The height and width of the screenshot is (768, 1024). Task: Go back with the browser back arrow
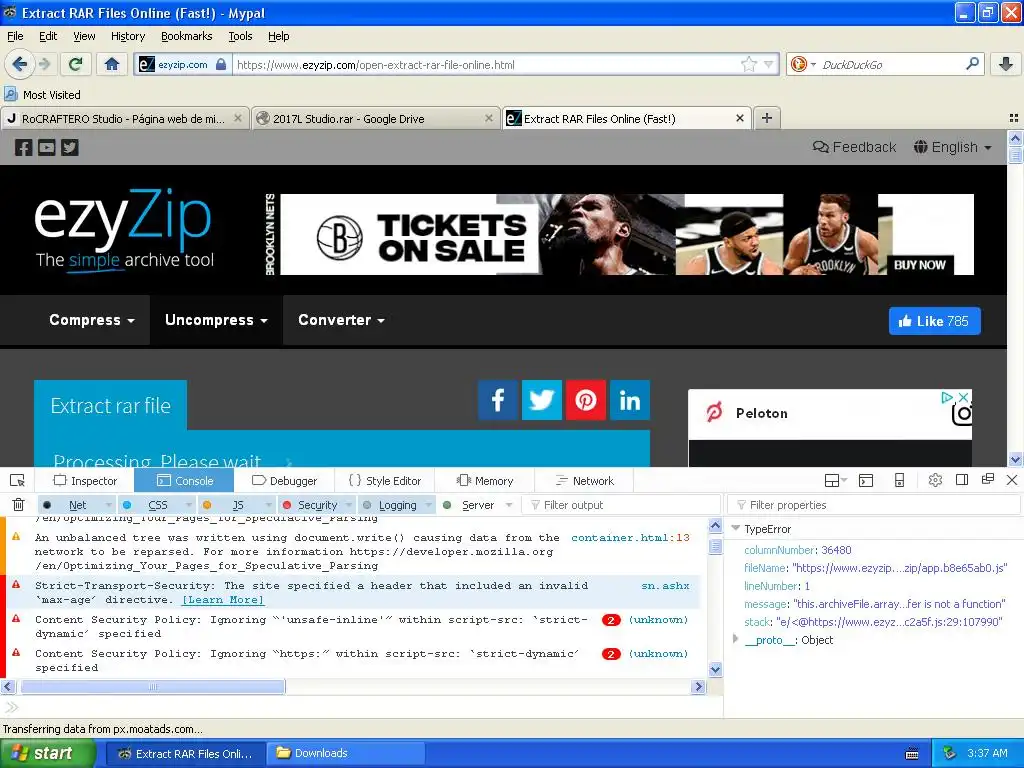tap(20, 64)
